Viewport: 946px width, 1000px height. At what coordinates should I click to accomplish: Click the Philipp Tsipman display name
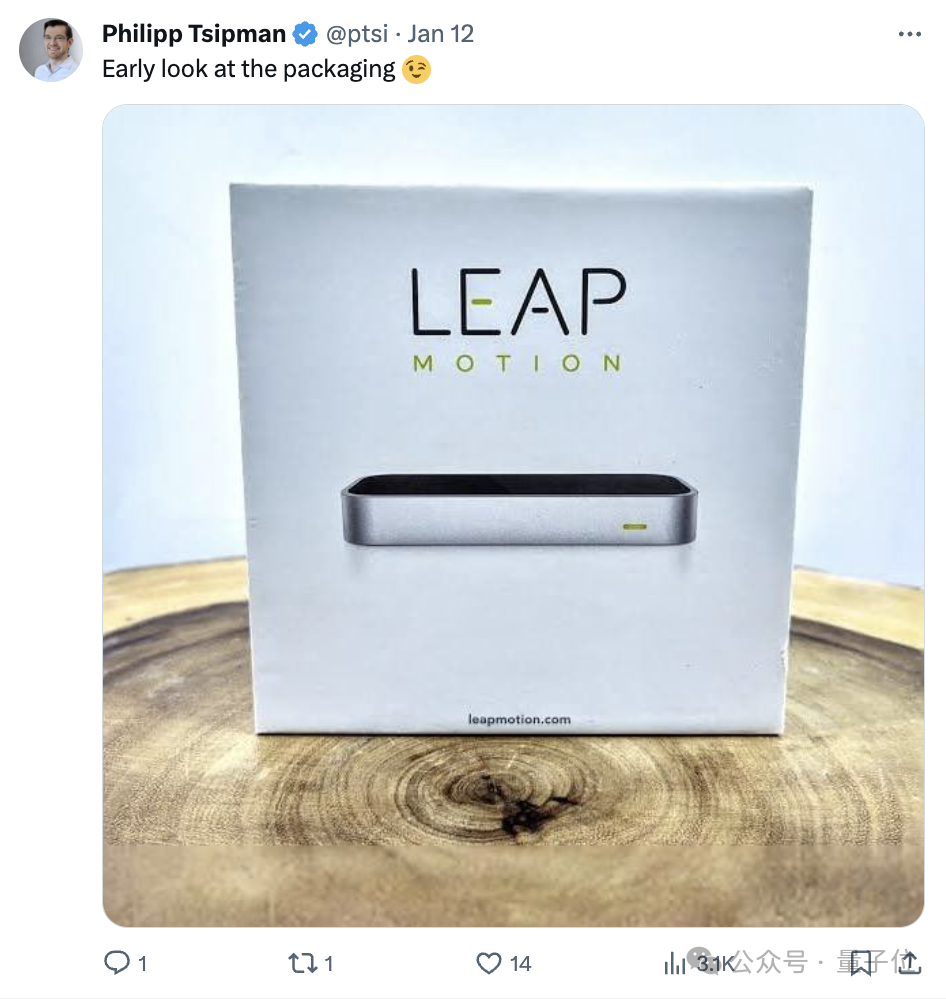point(193,34)
